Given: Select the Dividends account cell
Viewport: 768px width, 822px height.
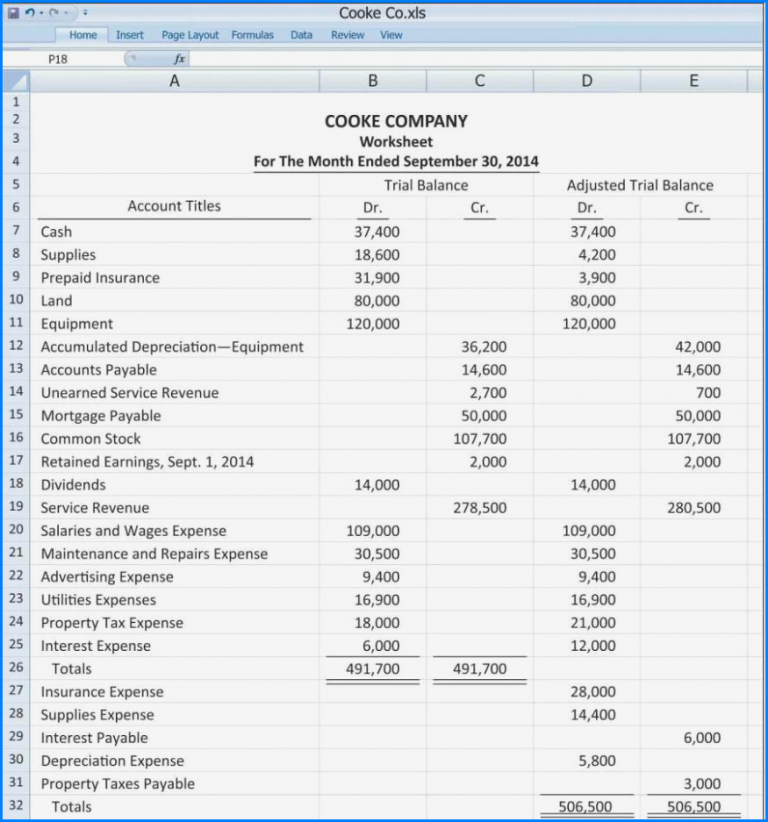Looking at the screenshot, I should coord(175,485).
